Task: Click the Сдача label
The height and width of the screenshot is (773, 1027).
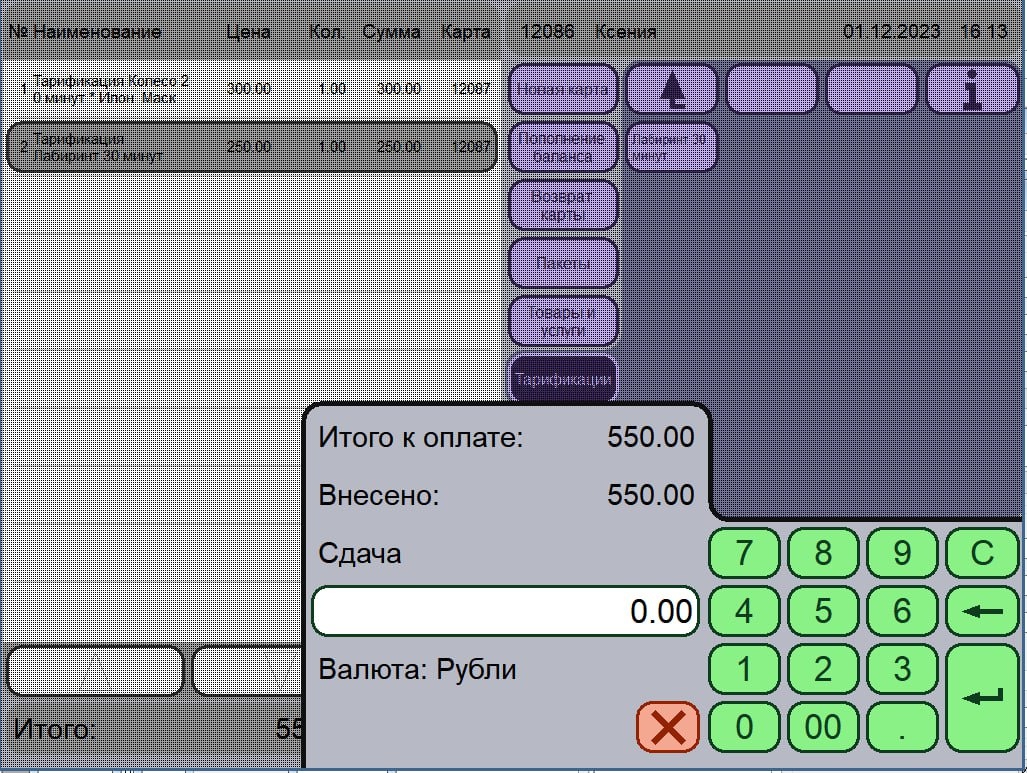Action: tap(360, 554)
